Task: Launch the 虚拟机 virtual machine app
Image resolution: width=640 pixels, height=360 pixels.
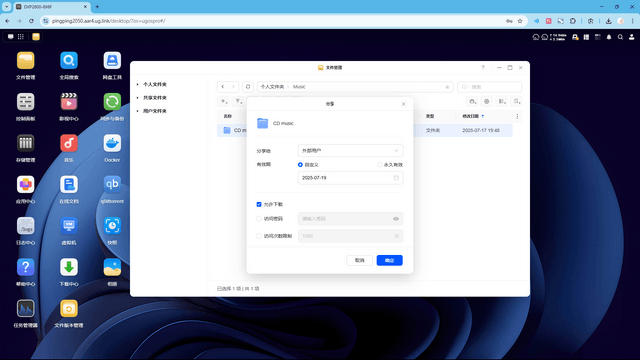Action: (69, 226)
